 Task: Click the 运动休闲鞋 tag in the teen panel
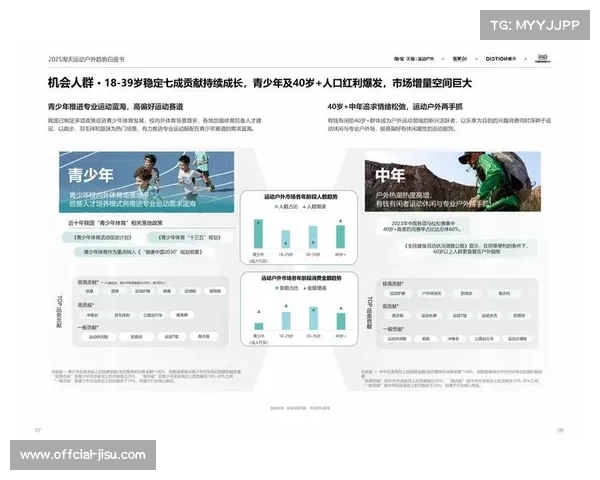(98, 337)
